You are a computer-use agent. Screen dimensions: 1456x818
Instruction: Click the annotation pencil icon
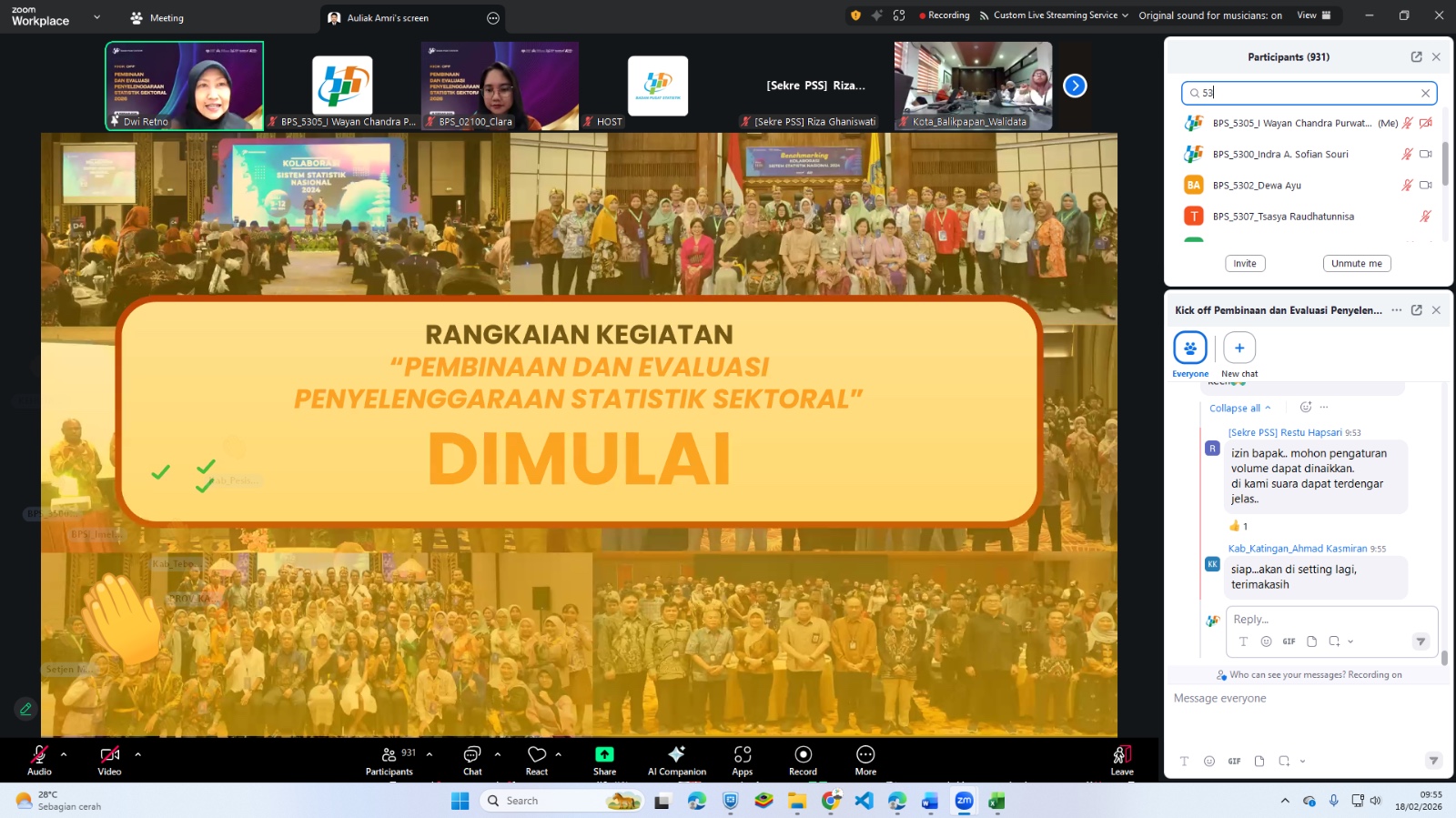(25, 709)
